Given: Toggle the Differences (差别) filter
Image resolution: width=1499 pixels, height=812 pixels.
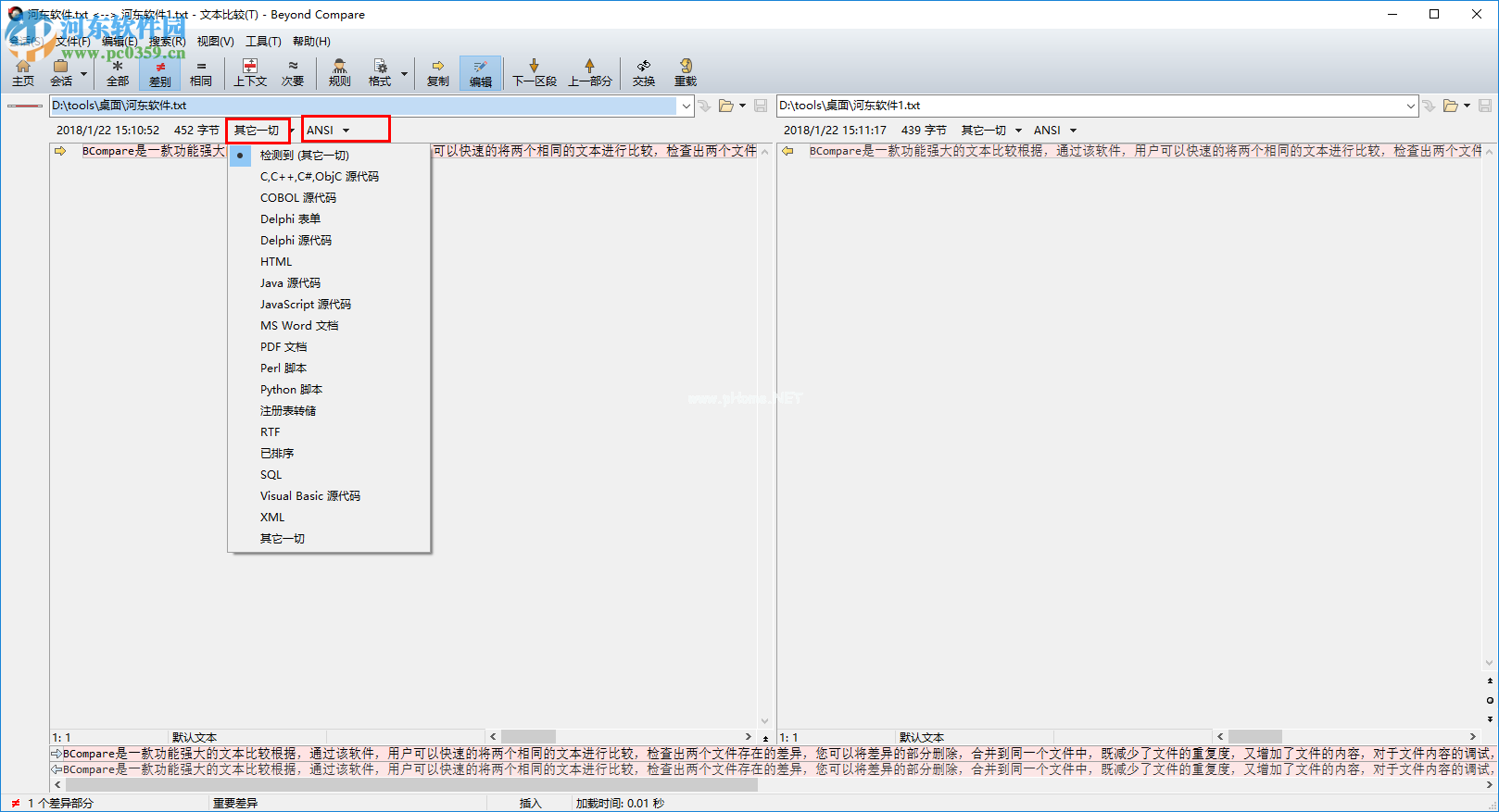Looking at the screenshot, I should pos(160,73).
